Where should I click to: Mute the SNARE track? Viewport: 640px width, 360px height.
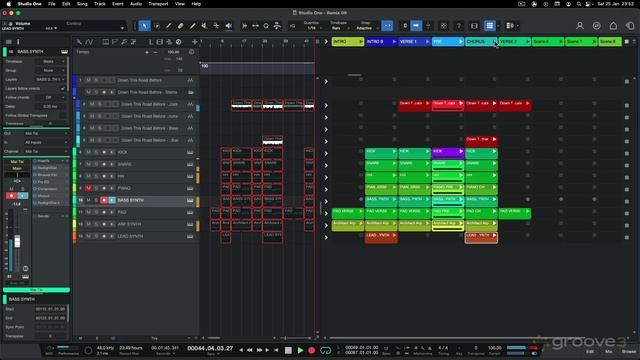click(x=88, y=164)
